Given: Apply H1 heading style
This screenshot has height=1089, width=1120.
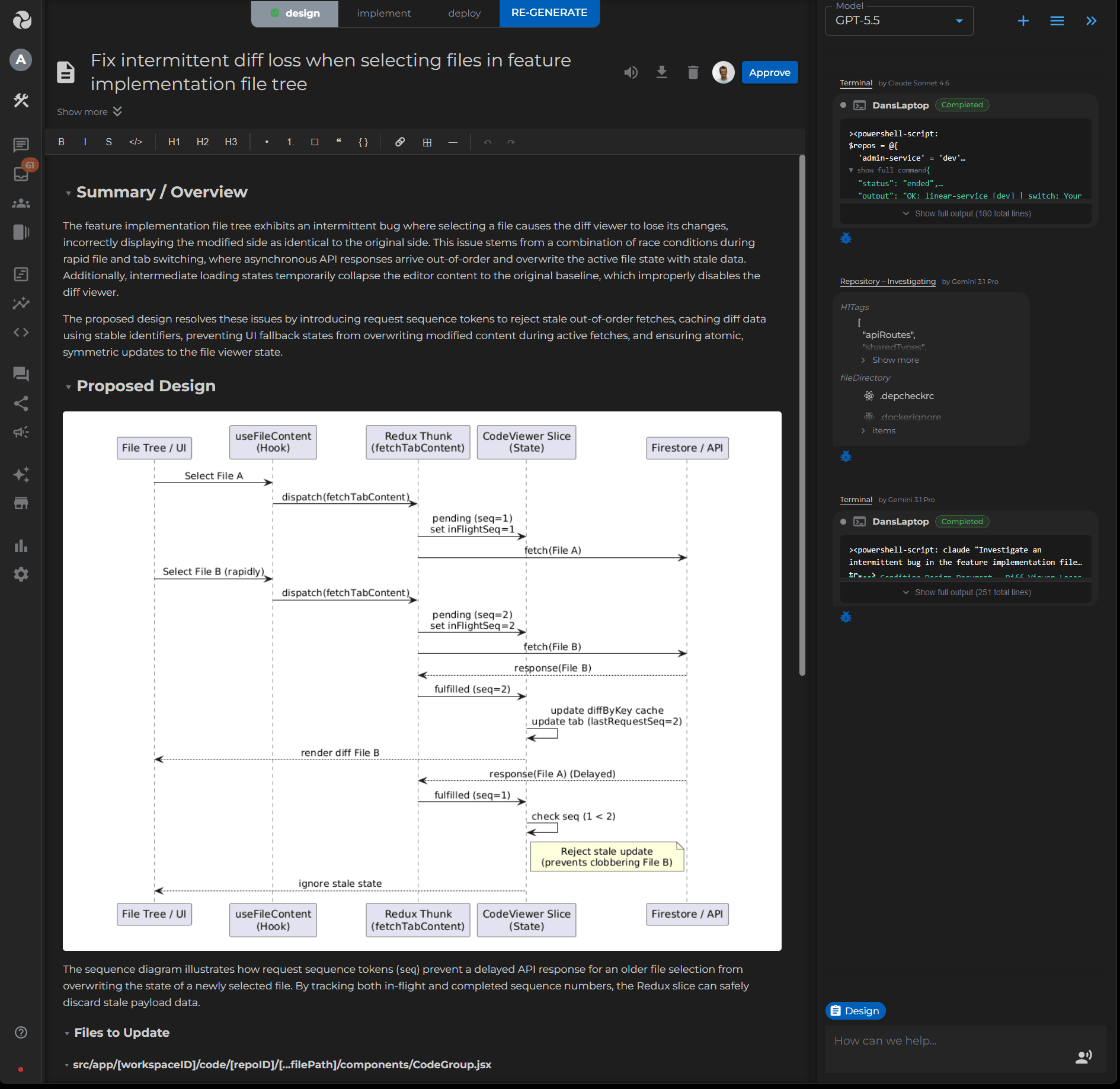Looking at the screenshot, I should pyautogui.click(x=174, y=142).
